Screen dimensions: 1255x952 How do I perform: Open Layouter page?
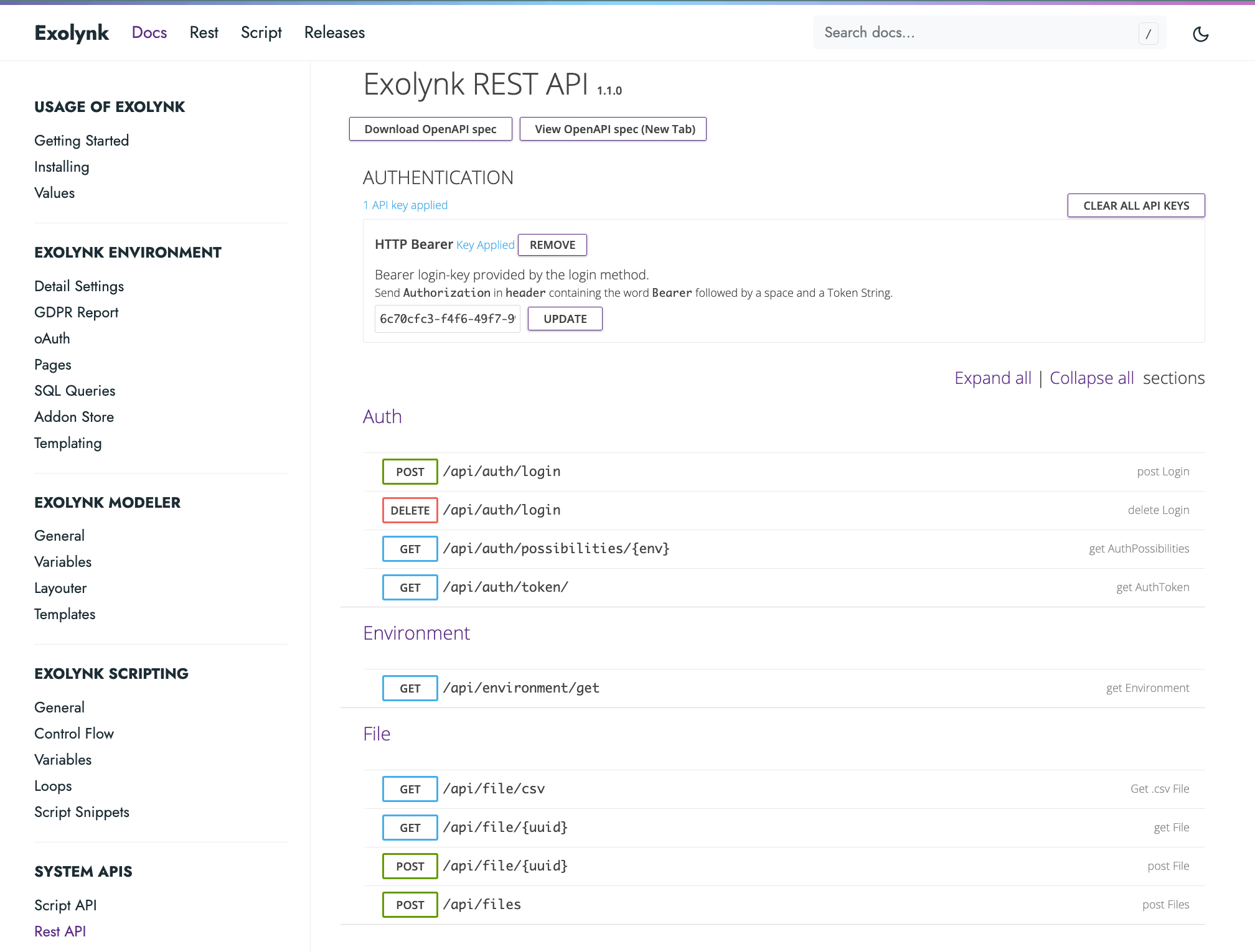(x=60, y=588)
